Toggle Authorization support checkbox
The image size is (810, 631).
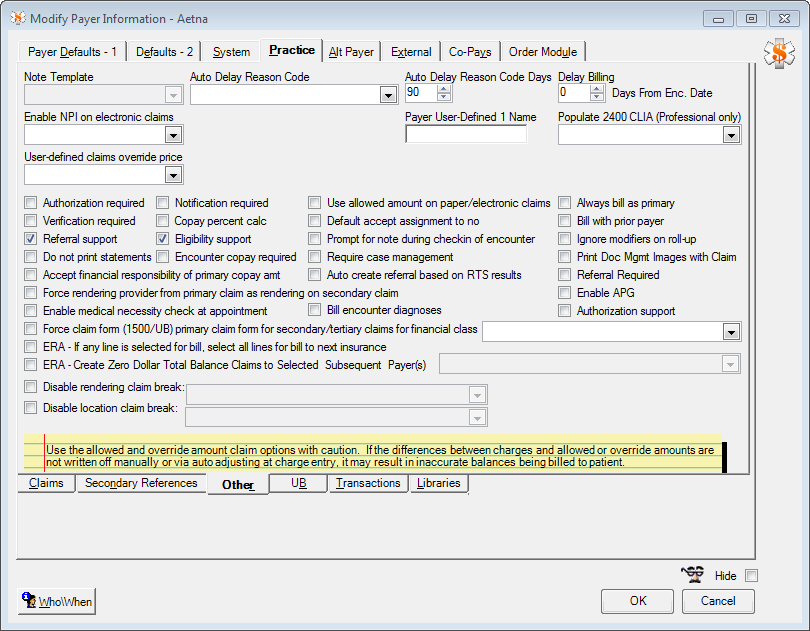[x=565, y=311]
